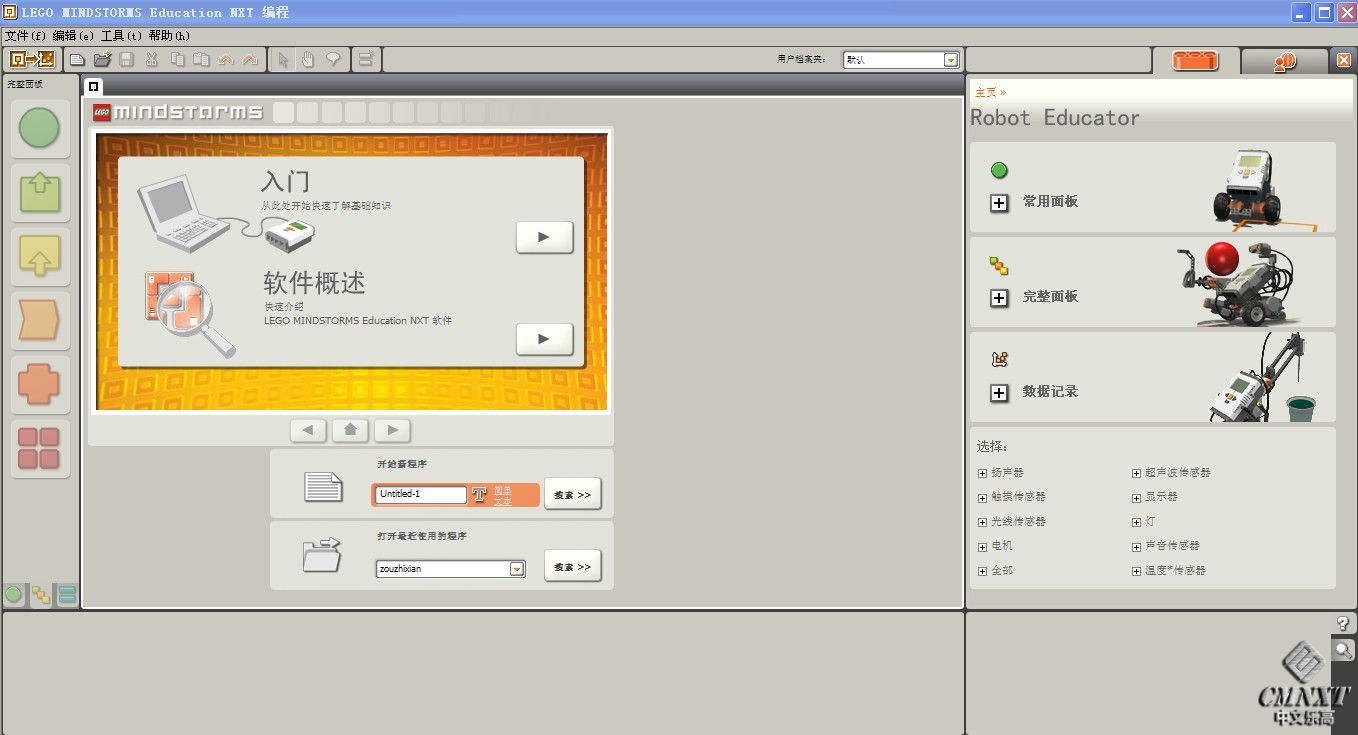Click the open recent program button beside zouzhixian
The image size is (1358, 735).
click(572, 566)
